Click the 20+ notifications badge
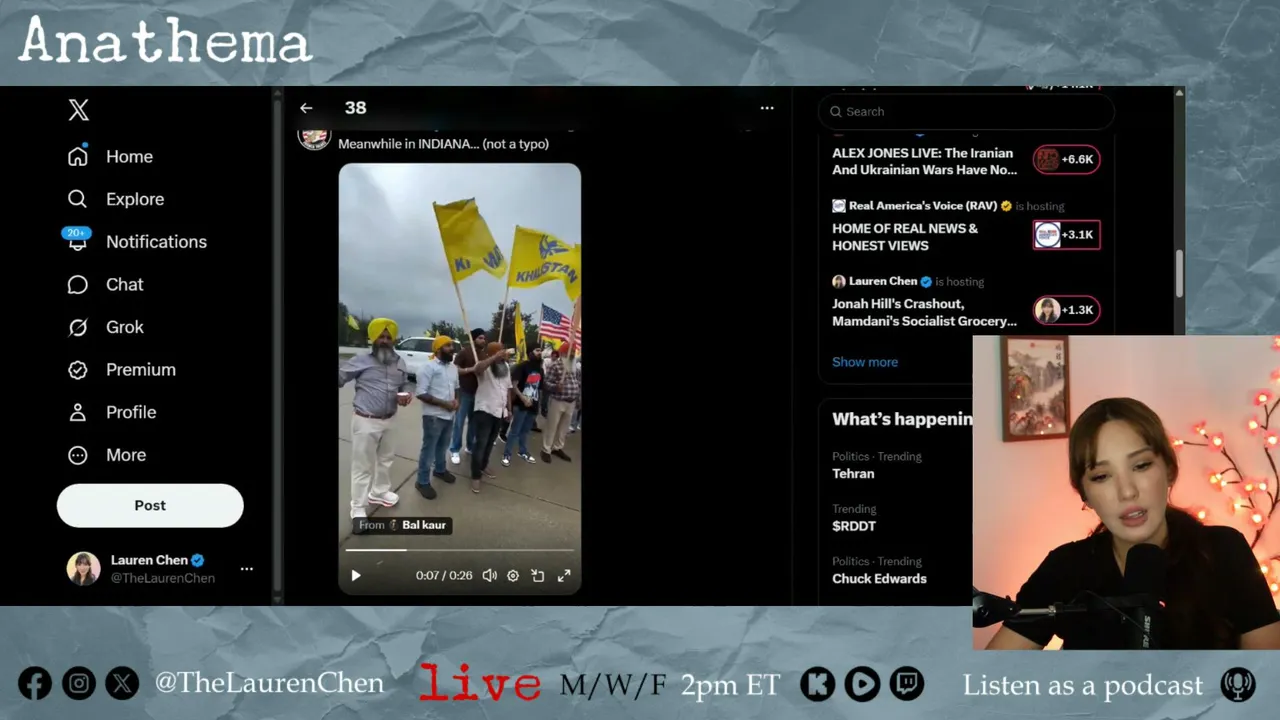 point(76,233)
